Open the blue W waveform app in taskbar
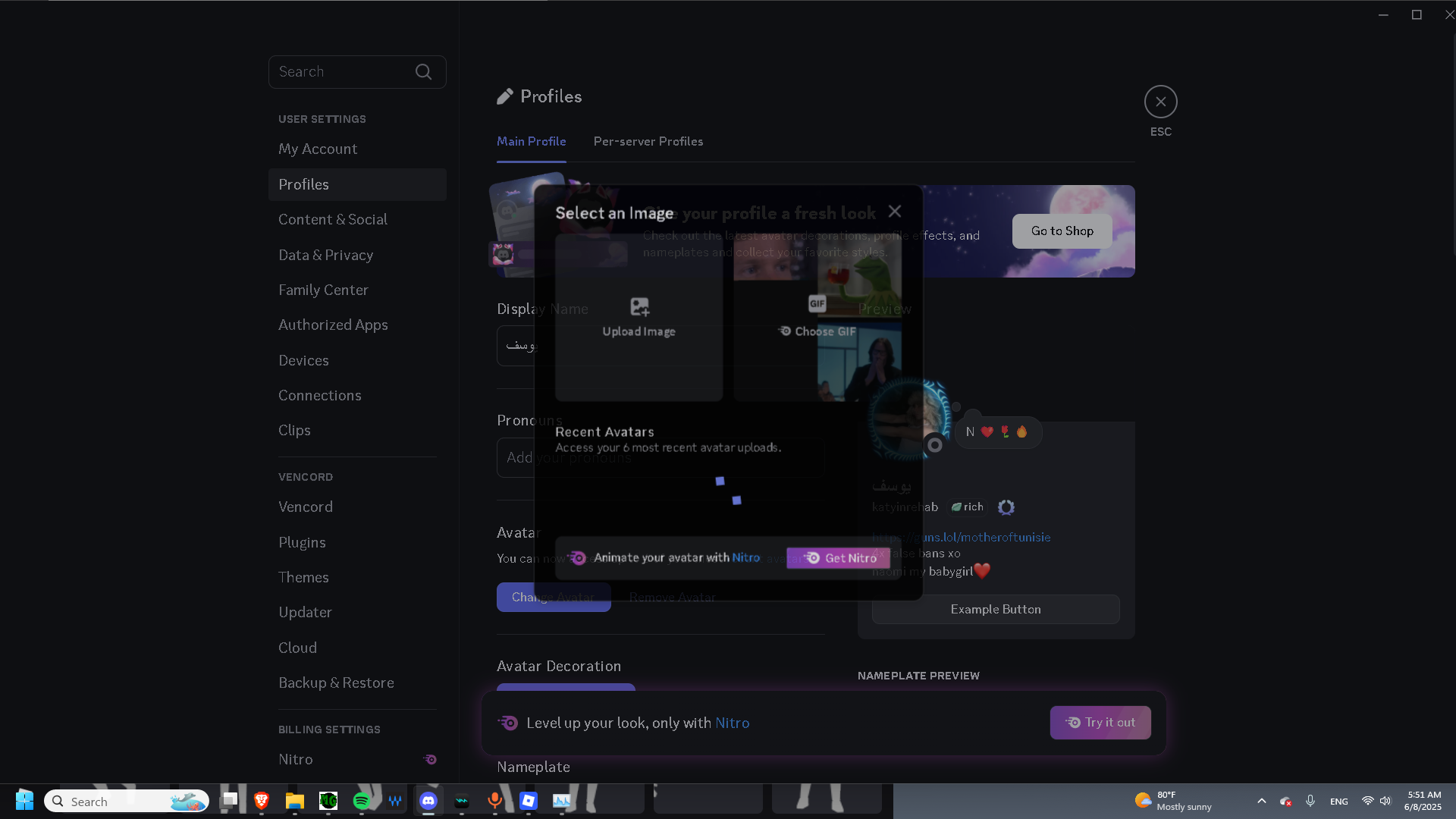1456x819 pixels. 395,801
